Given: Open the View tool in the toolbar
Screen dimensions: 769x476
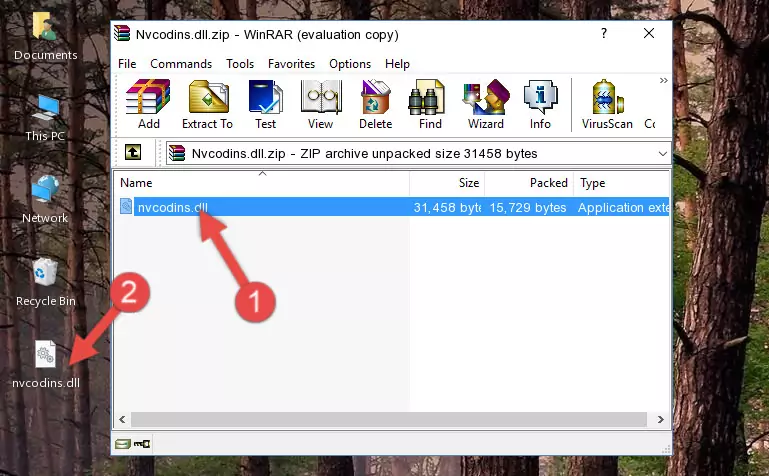Looking at the screenshot, I should 321,104.
